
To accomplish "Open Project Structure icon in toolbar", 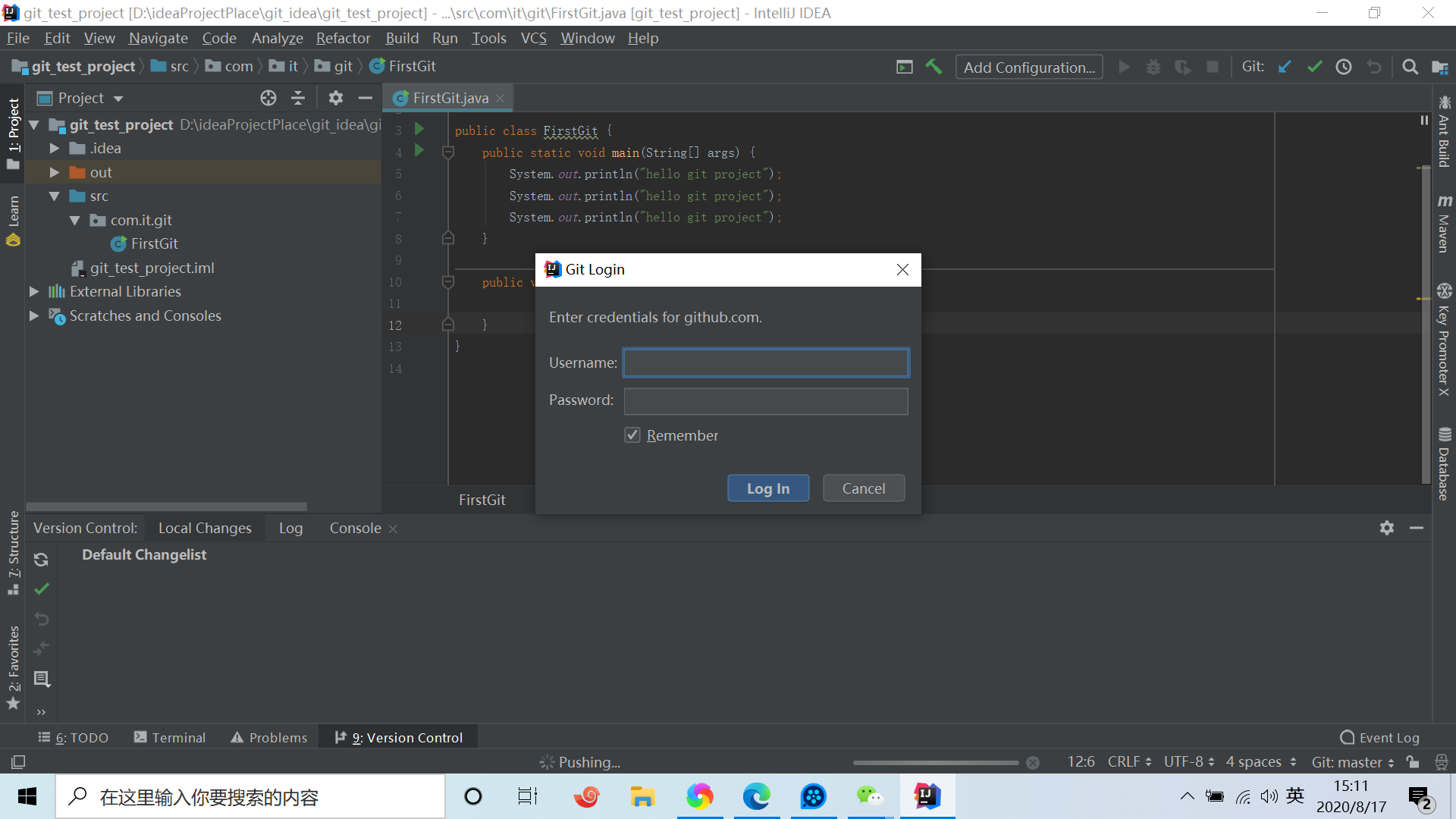I will (x=1439, y=67).
